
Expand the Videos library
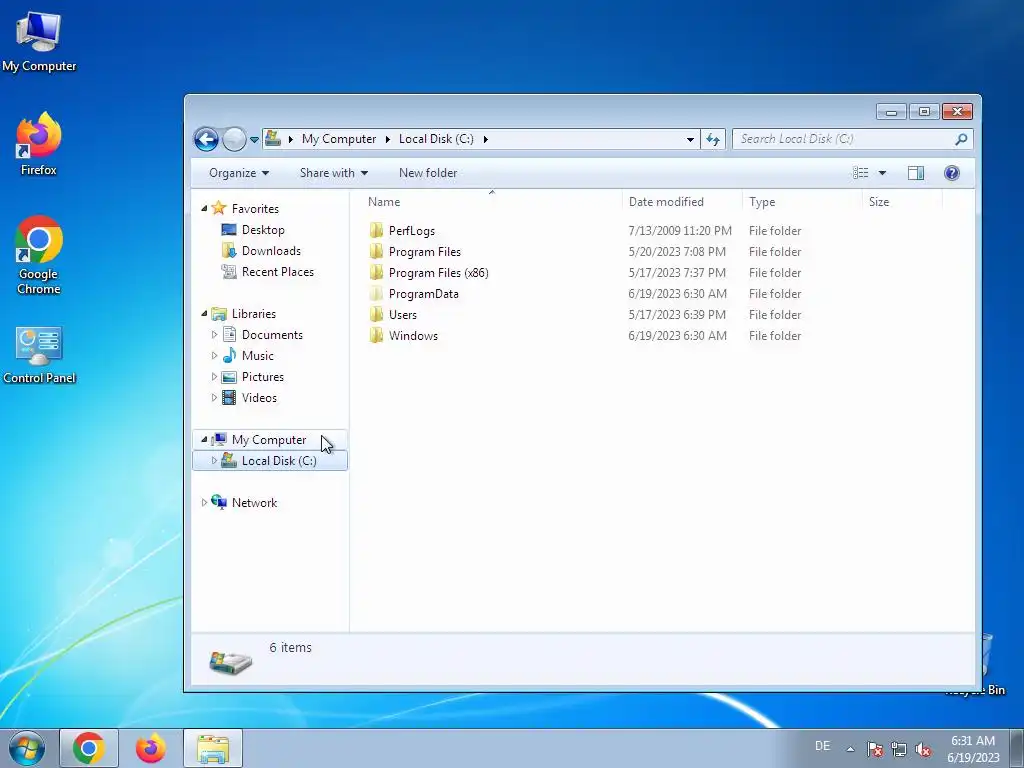[214, 397]
